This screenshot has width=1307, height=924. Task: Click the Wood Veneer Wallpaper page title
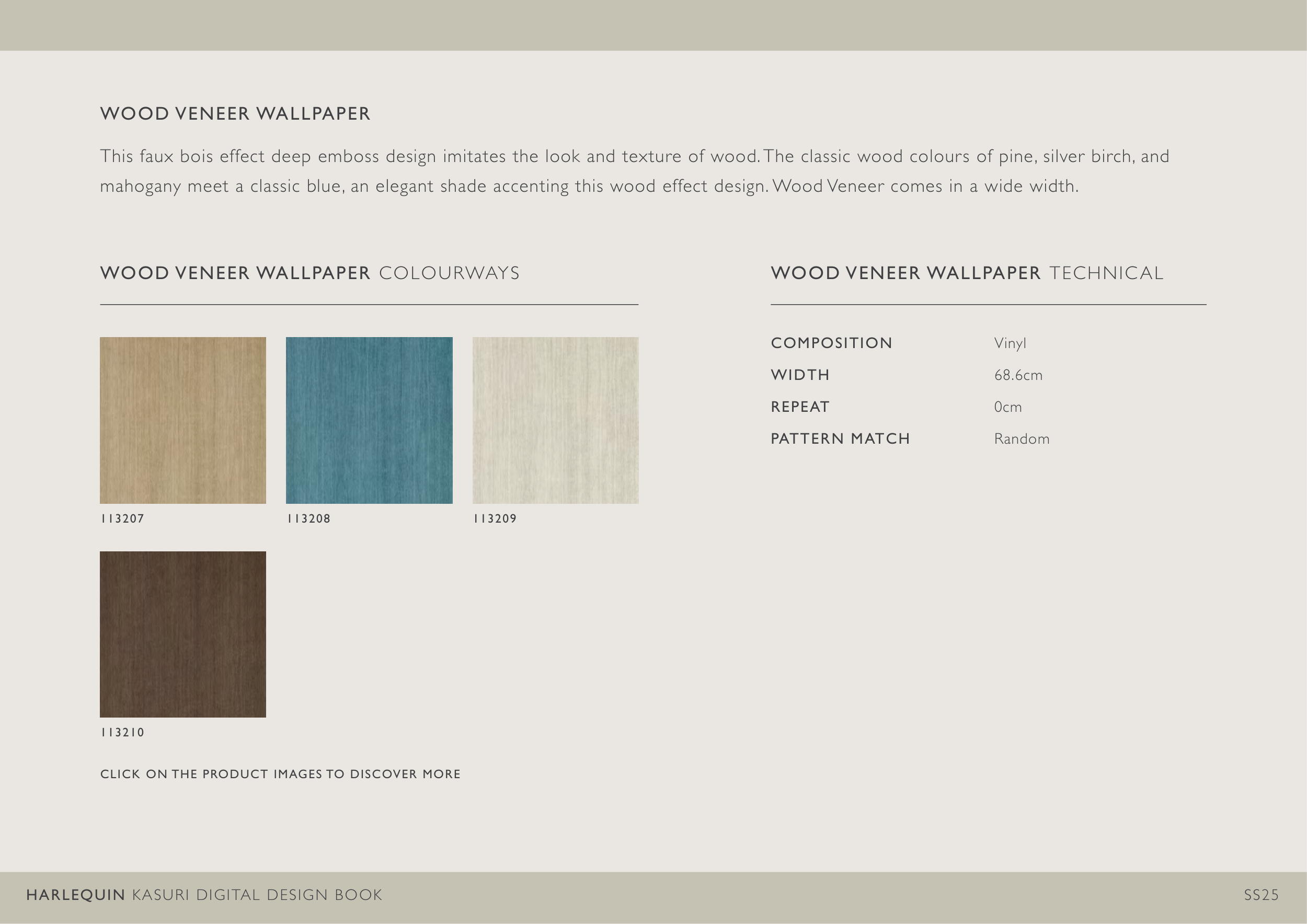(x=235, y=114)
